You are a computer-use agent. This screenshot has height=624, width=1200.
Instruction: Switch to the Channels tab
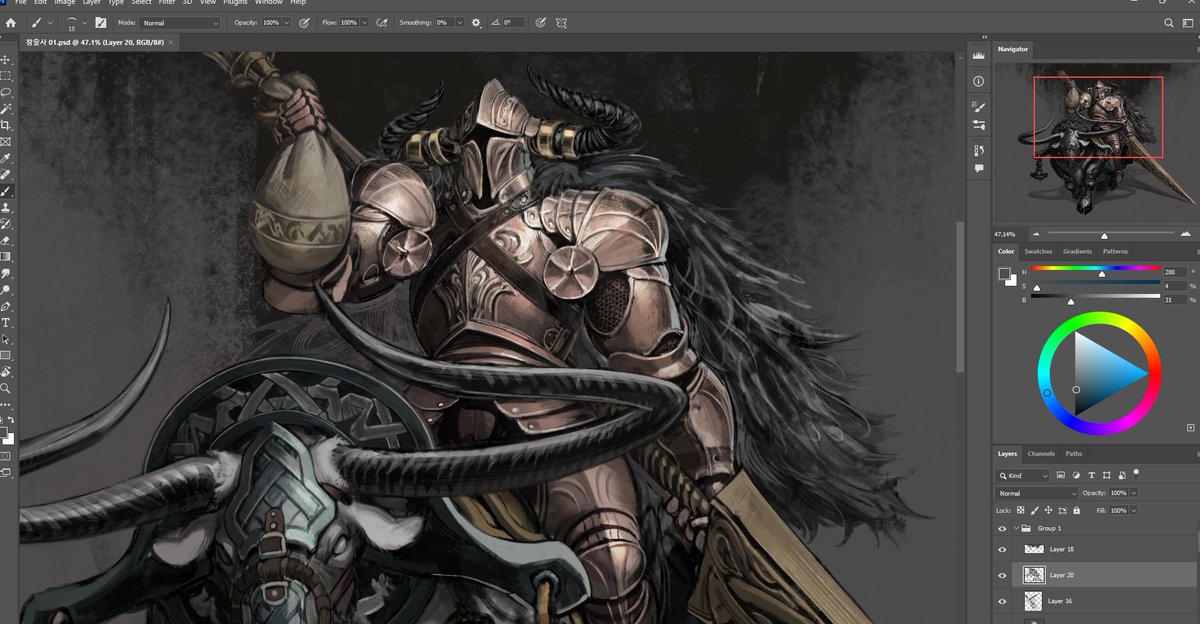pyautogui.click(x=1041, y=453)
